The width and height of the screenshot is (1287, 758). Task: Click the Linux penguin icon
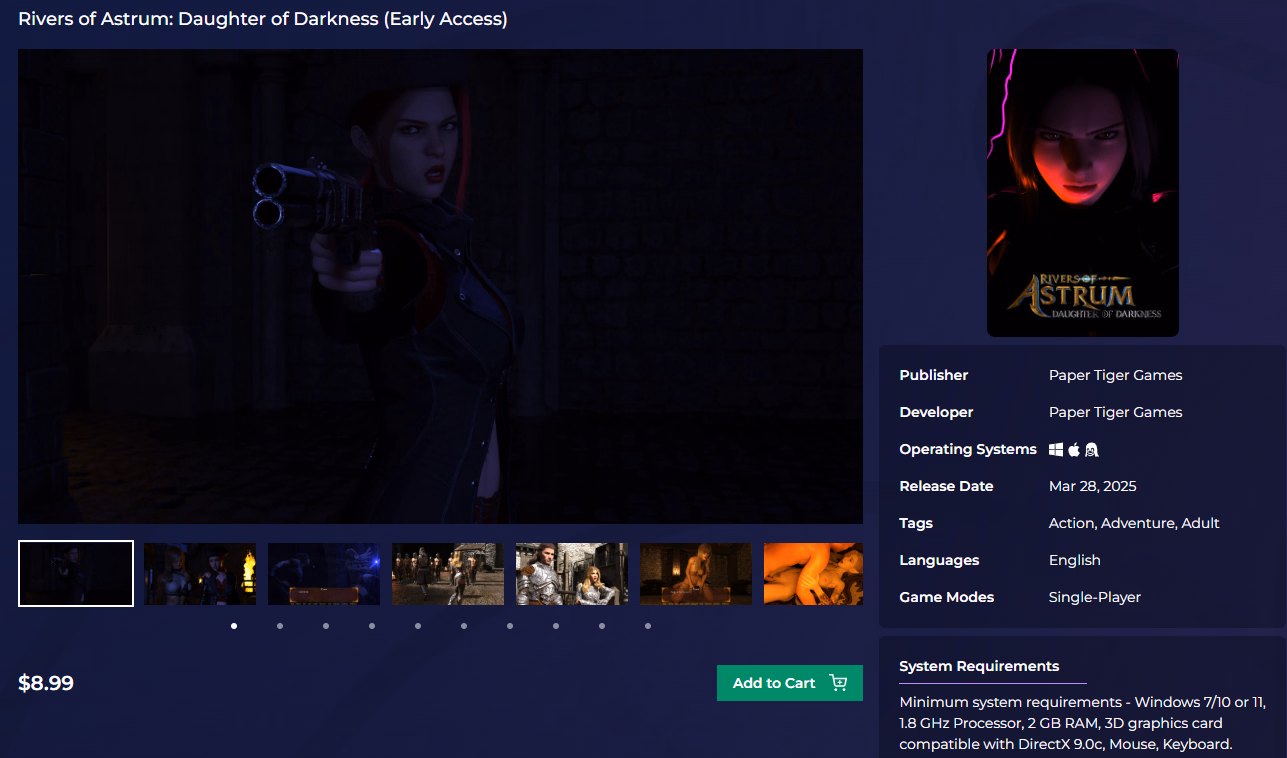tap(1093, 450)
